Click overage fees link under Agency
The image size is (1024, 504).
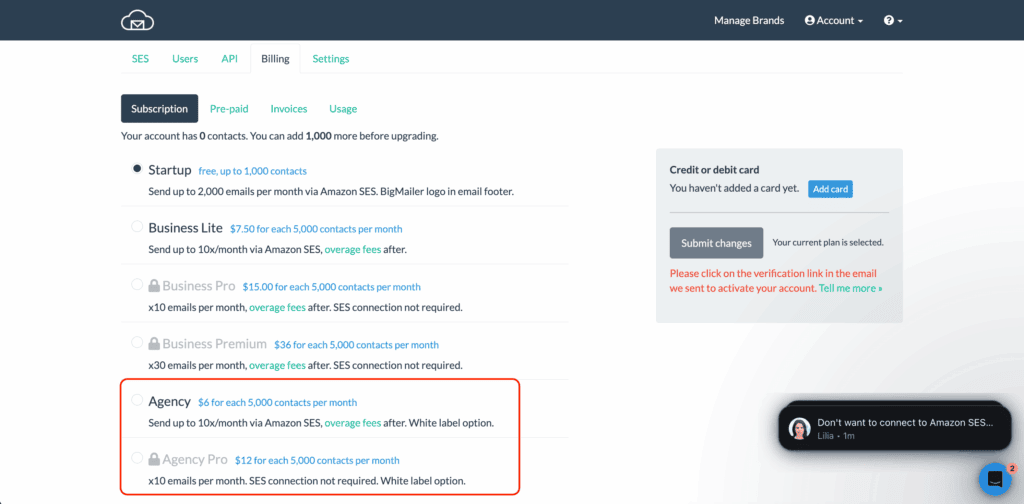click(353, 422)
